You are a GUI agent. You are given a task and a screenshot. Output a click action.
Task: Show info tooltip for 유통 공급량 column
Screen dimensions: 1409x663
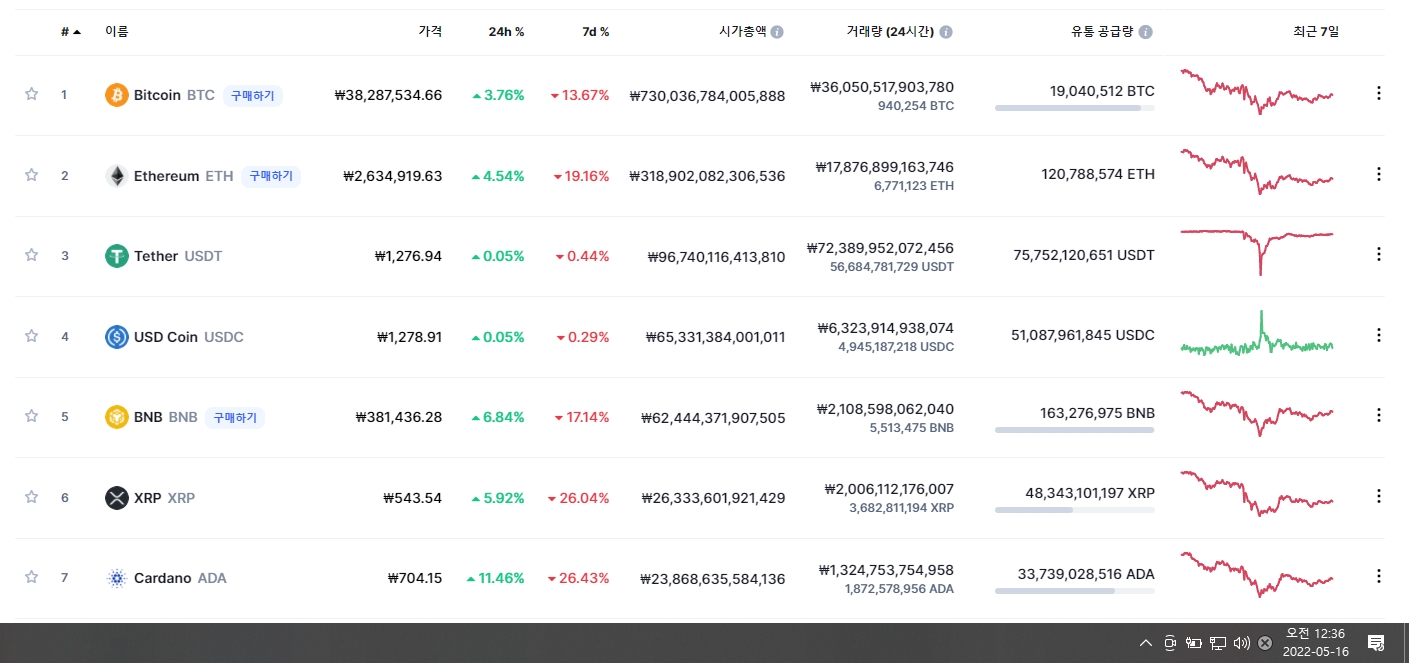click(x=1146, y=32)
